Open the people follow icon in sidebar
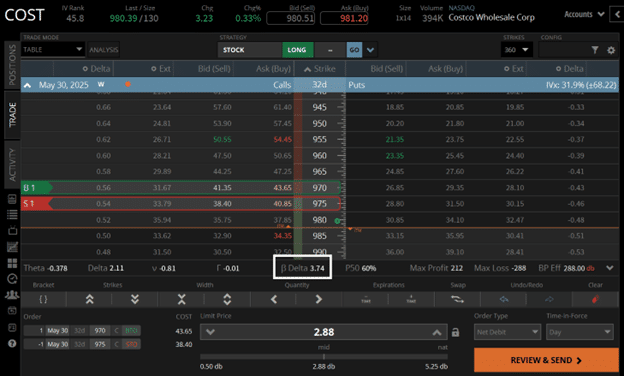 pyautogui.click(x=12, y=295)
